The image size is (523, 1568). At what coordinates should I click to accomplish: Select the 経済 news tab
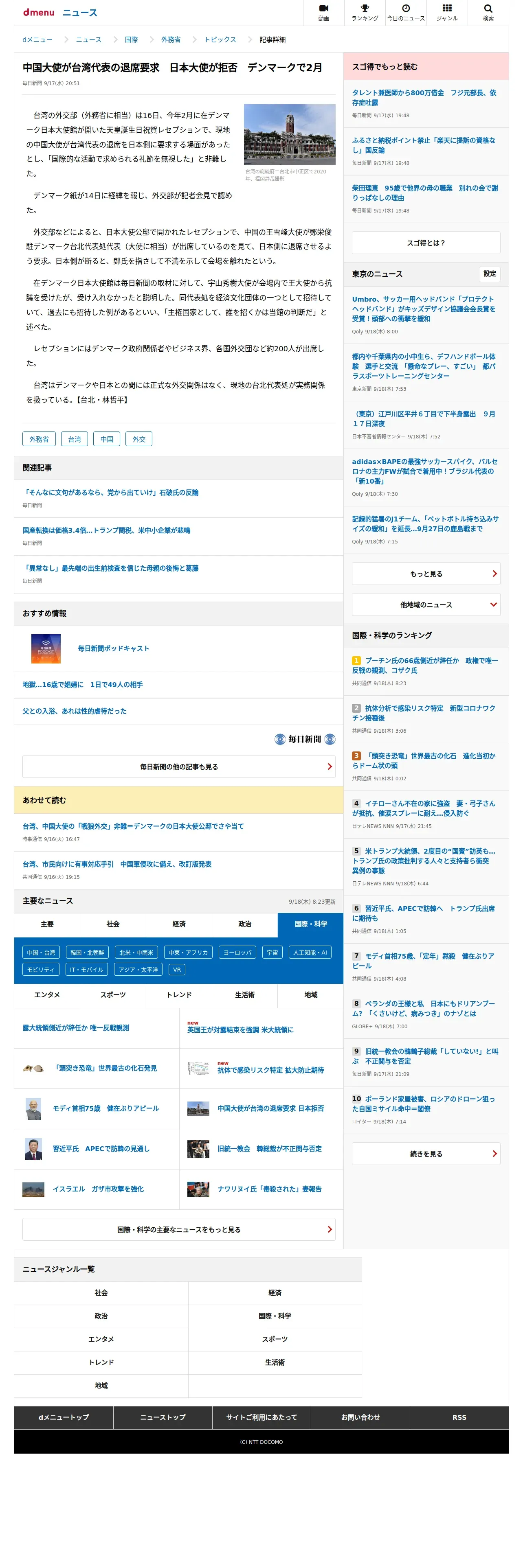coord(179,924)
